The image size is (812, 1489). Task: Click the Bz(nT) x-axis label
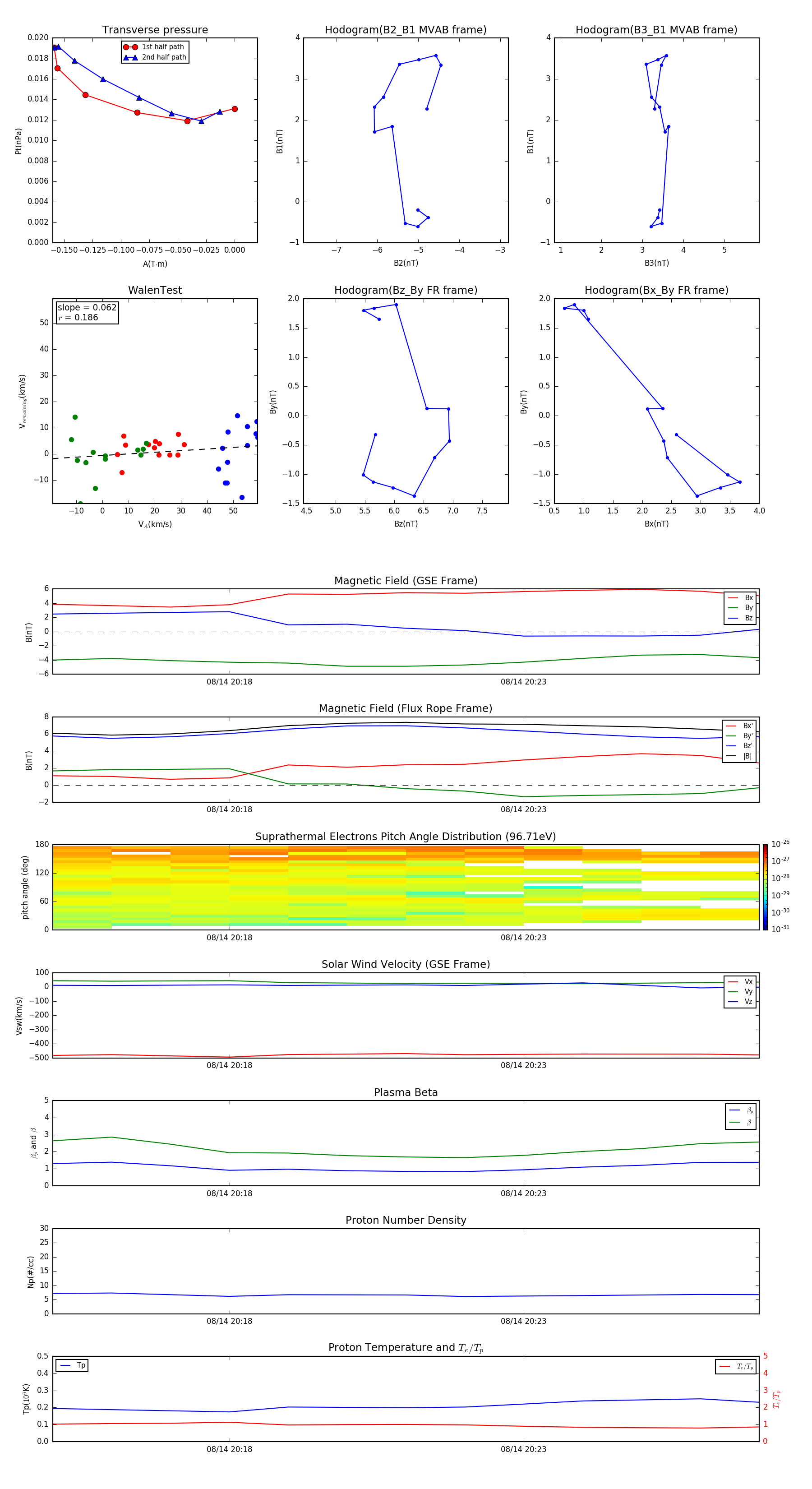tap(406, 524)
